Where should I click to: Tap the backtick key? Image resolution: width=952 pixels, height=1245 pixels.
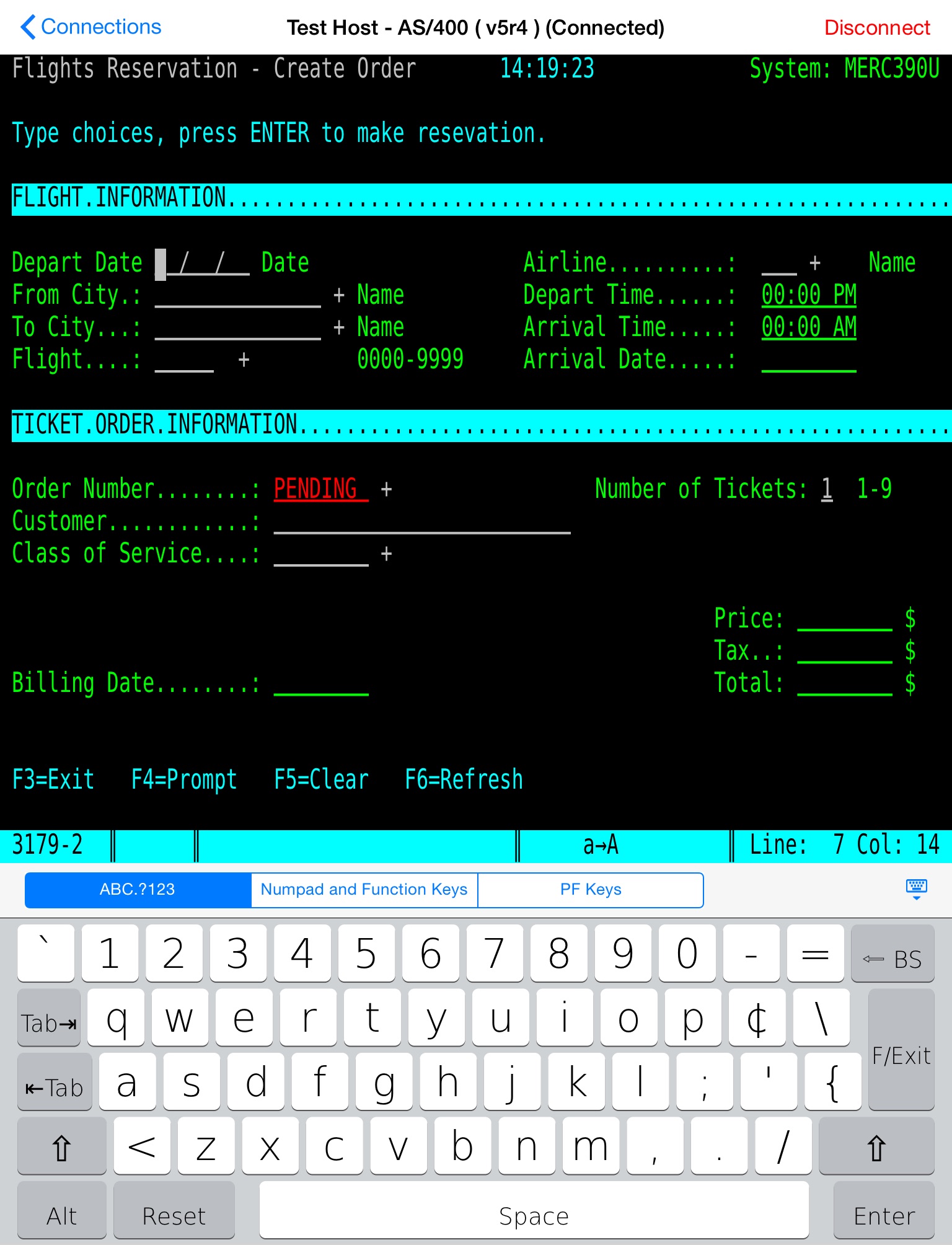pos(46,954)
